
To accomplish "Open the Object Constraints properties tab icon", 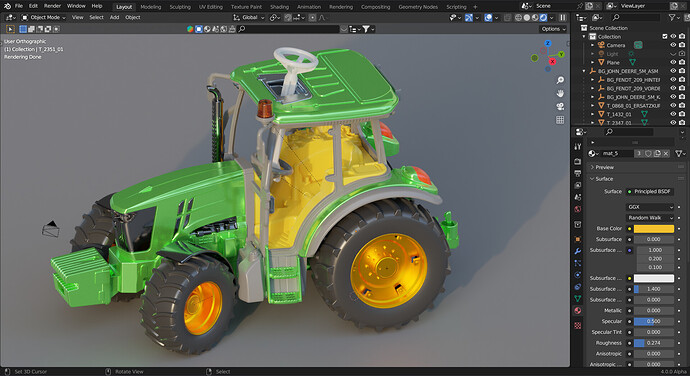I will (x=578, y=287).
